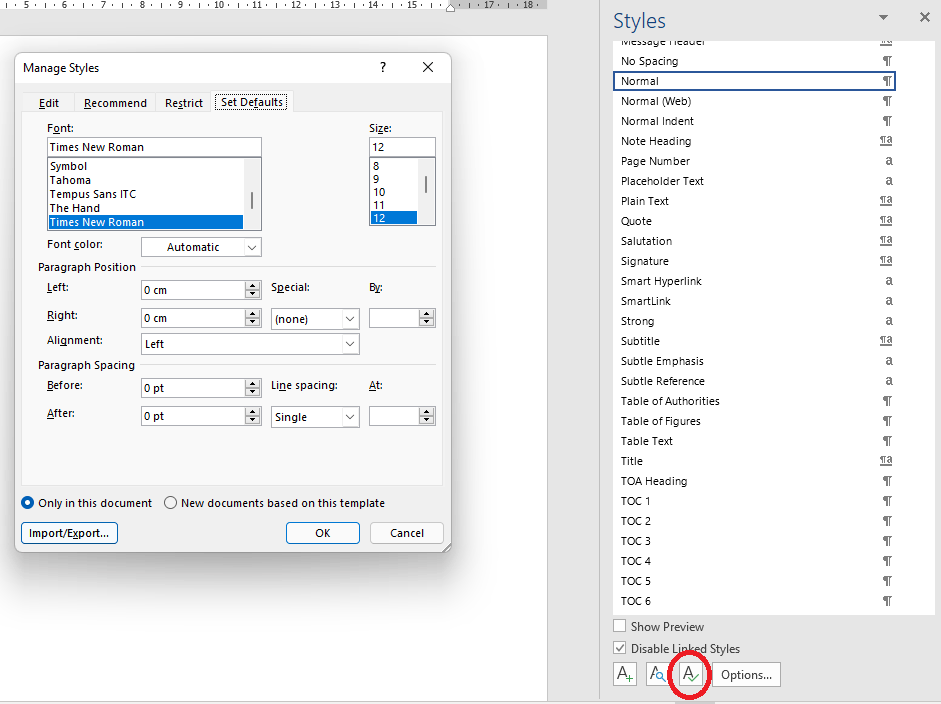
Task: Select the Table Text style
Action: pos(754,441)
